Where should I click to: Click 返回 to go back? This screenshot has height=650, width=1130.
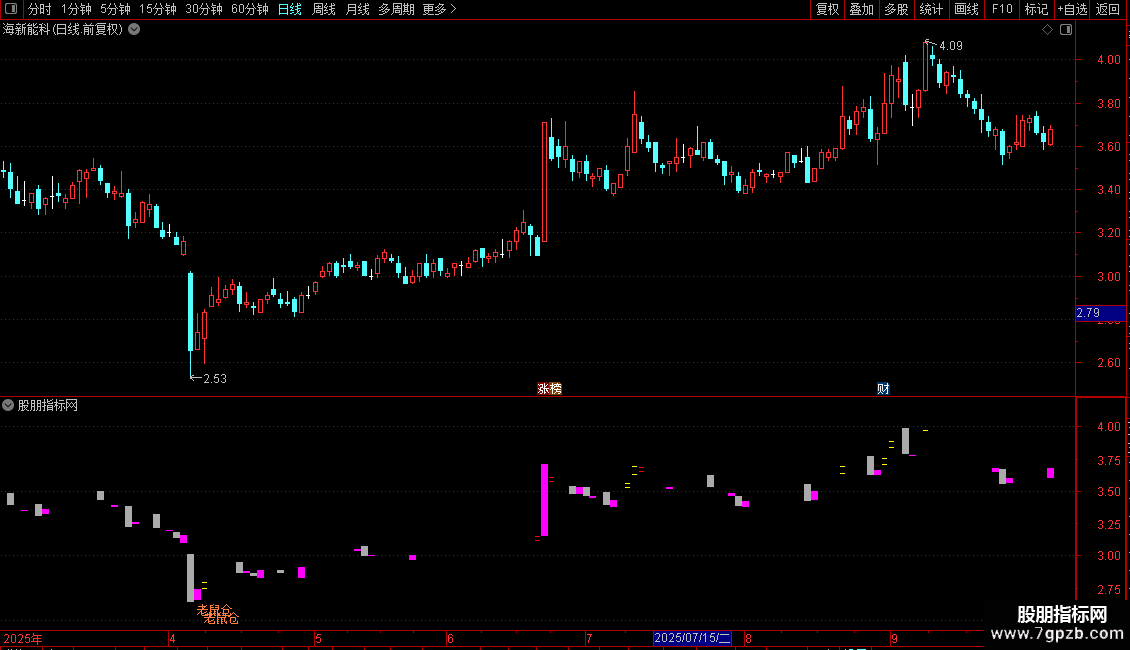(x=1108, y=9)
